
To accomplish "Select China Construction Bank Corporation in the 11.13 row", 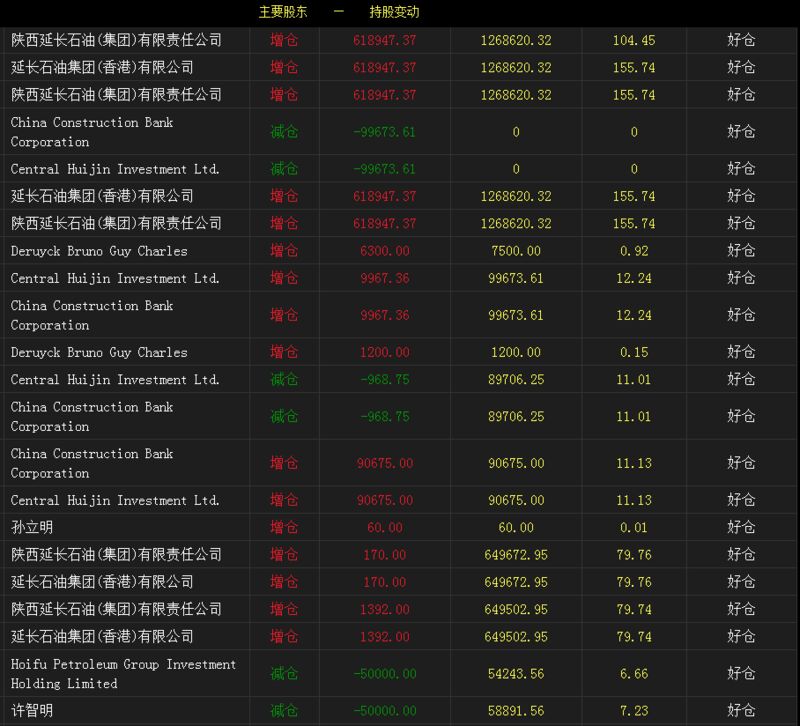I will (92, 463).
